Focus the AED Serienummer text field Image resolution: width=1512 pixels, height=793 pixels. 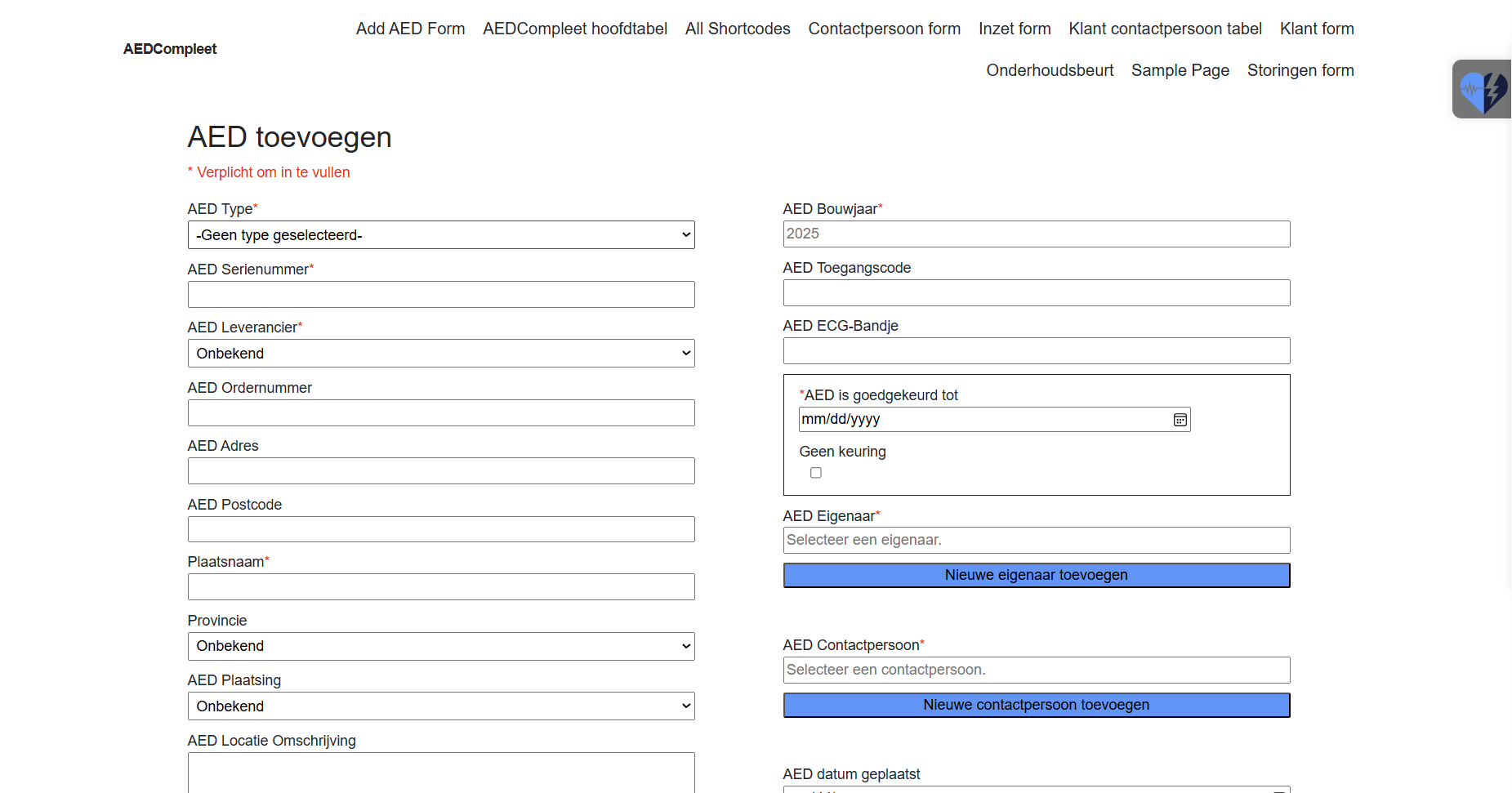pyautogui.click(x=441, y=295)
